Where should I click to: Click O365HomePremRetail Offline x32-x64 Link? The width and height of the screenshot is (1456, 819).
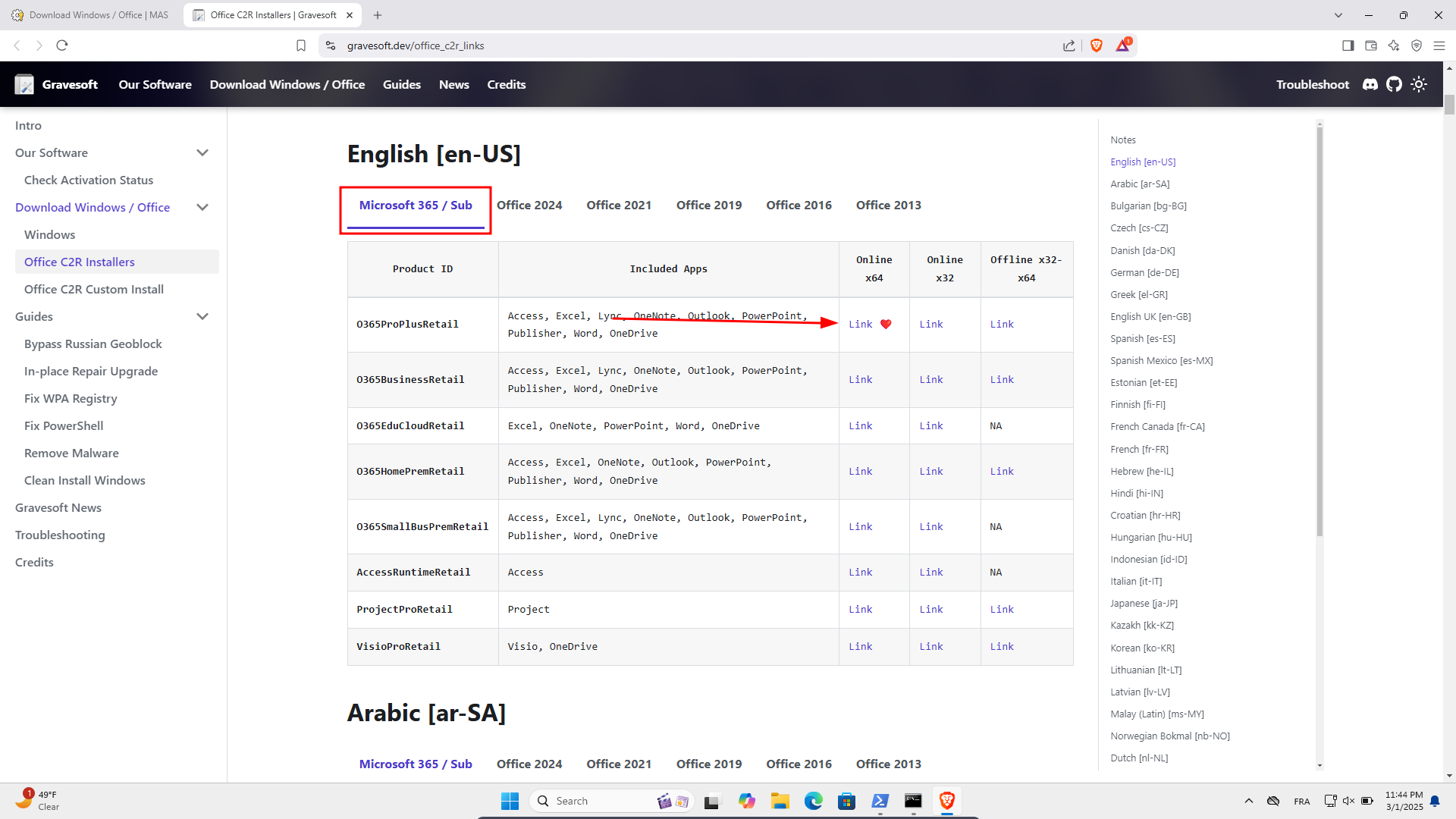(x=1002, y=471)
